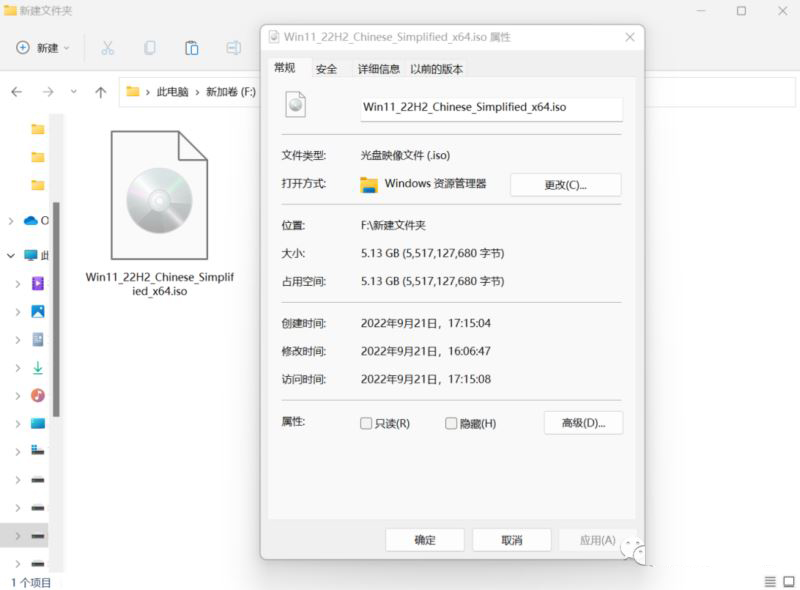The height and width of the screenshot is (590, 800).
Task: Click the ISO file name label in Explorer
Action: click(x=160, y=284)
